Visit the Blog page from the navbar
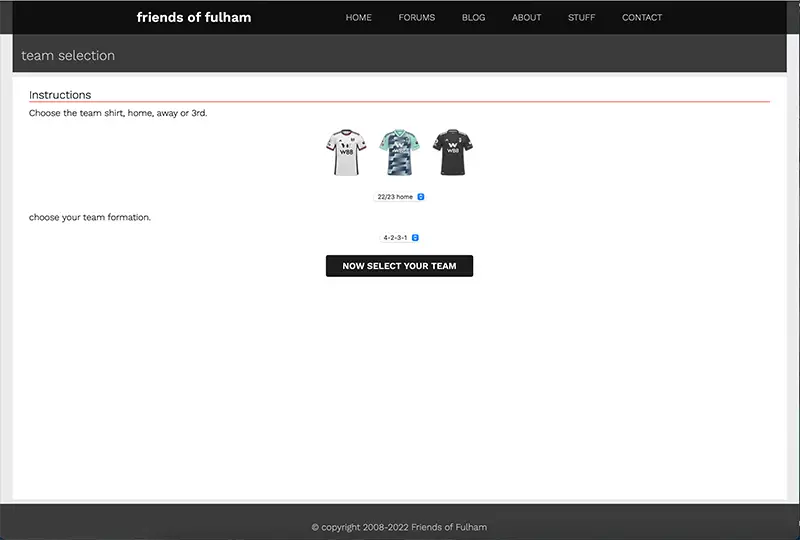Viewport: 800px width, 540px height. (x=473, y=17)
